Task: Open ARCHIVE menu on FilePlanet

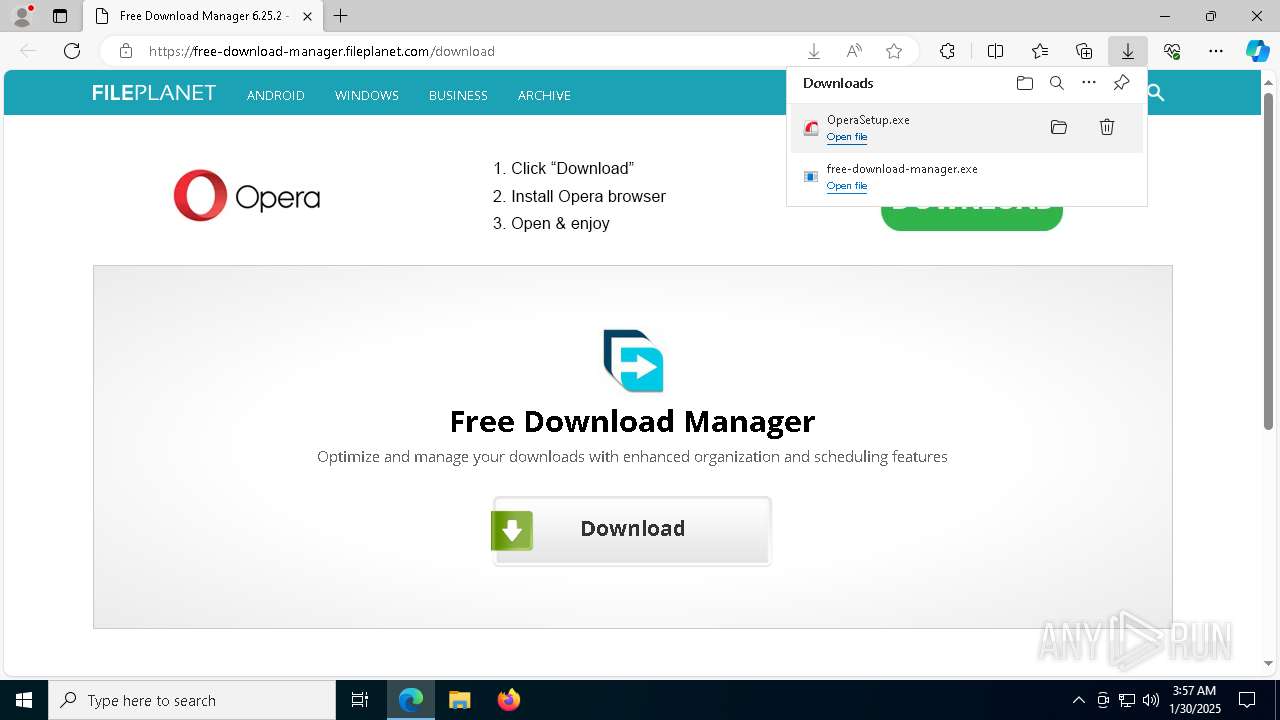Action: [x=544, y=95]
